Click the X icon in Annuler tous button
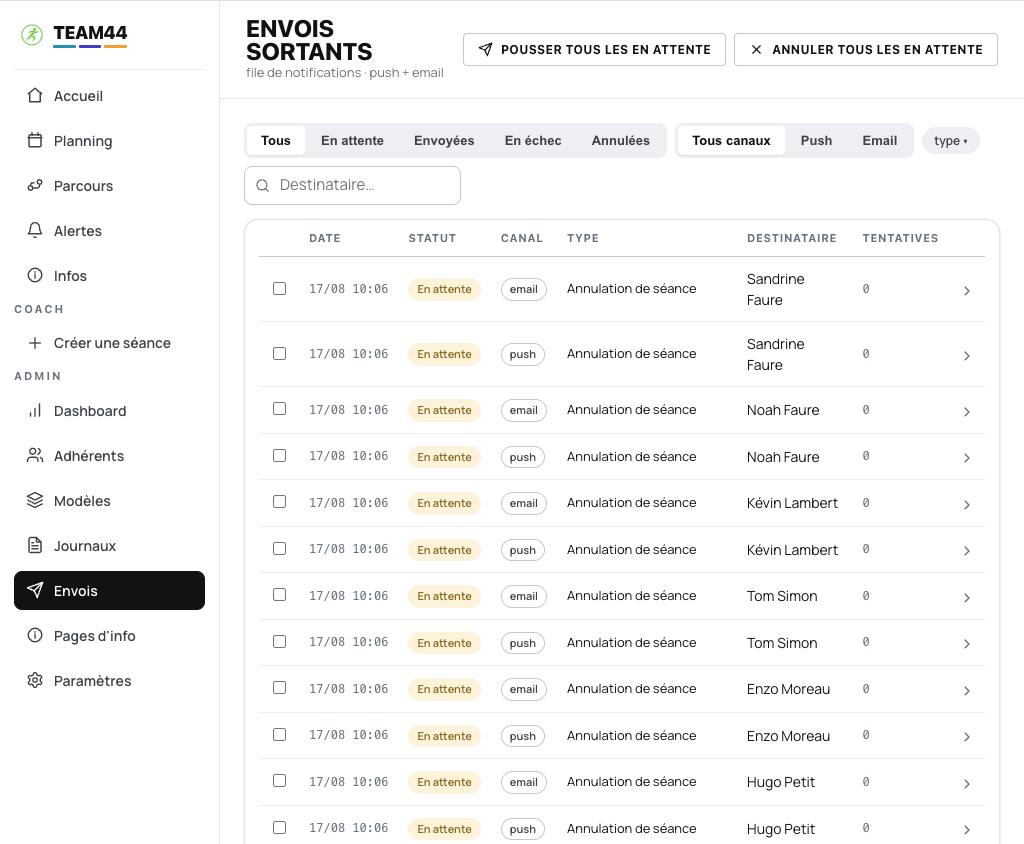This screenshot has width=1024, height=844. pos(756,50)
